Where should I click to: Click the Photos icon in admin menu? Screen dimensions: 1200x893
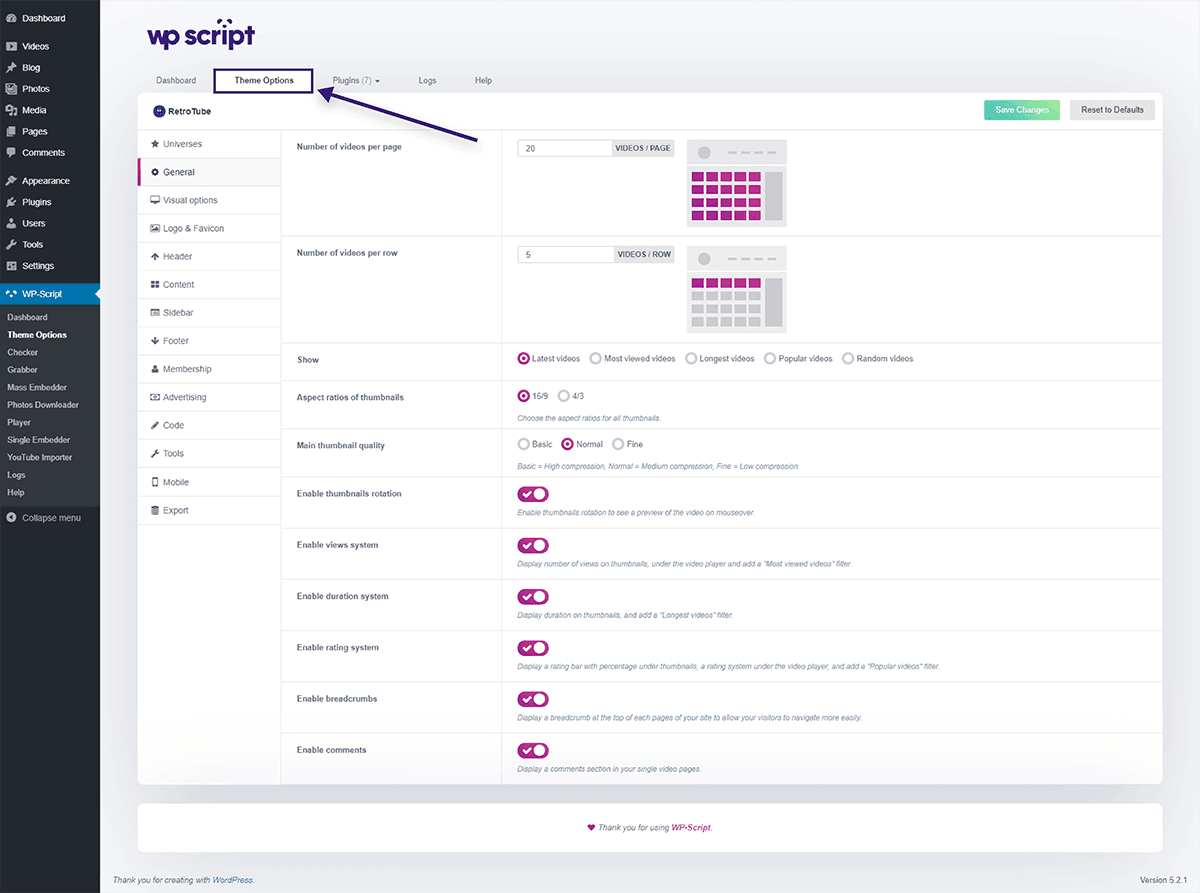[x=11, y=89]
